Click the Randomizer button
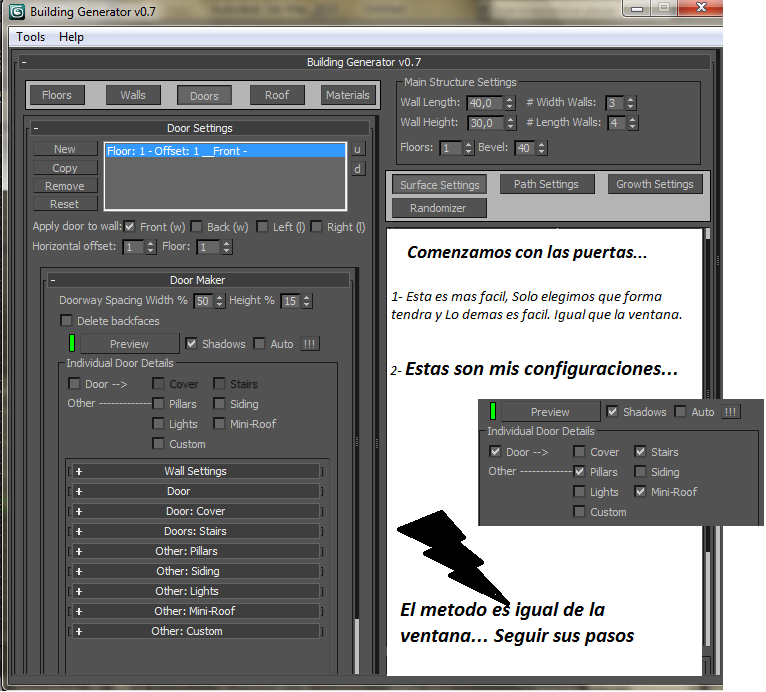The image size is (766, 692). click(437, 208)
